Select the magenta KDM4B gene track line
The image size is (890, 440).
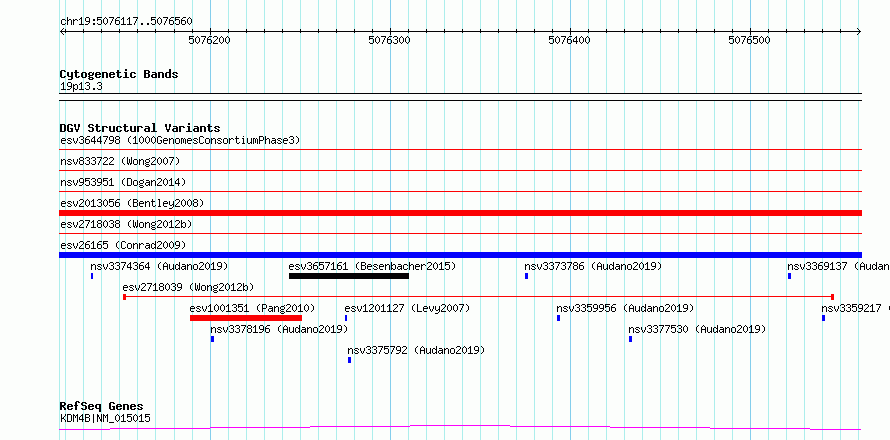[x=460, y=427]
